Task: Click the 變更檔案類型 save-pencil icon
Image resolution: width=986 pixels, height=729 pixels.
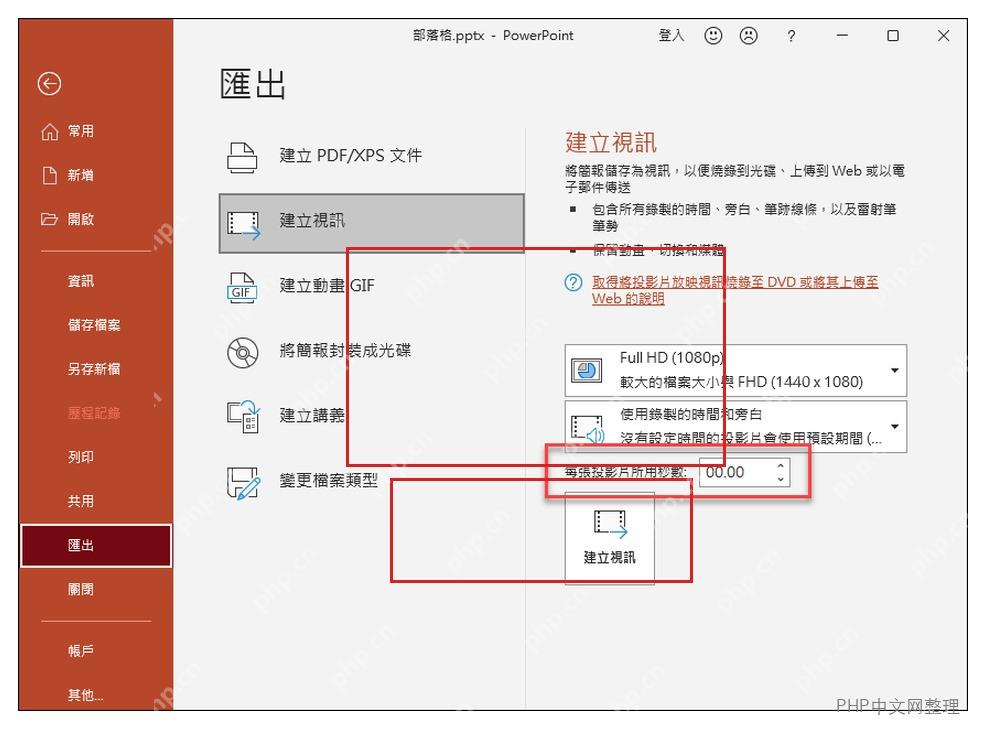Action: 243,483
